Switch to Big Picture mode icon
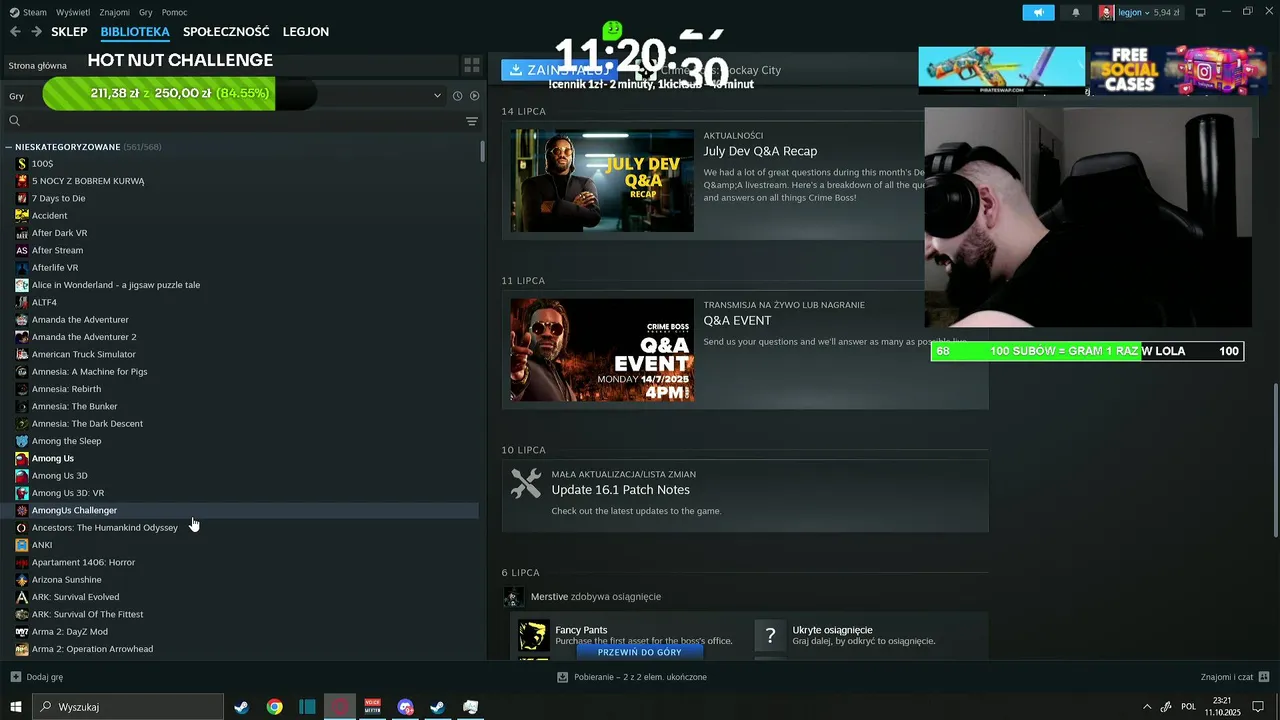Image resolution: width=1280 pixels, height=720 pixels. pyautogui.click(x=1201, y=12)
